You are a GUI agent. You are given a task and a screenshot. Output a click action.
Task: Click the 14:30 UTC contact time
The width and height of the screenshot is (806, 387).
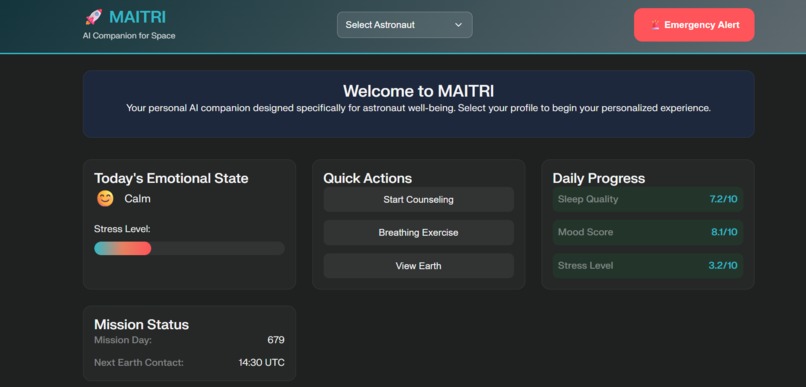tap(262, 363)
